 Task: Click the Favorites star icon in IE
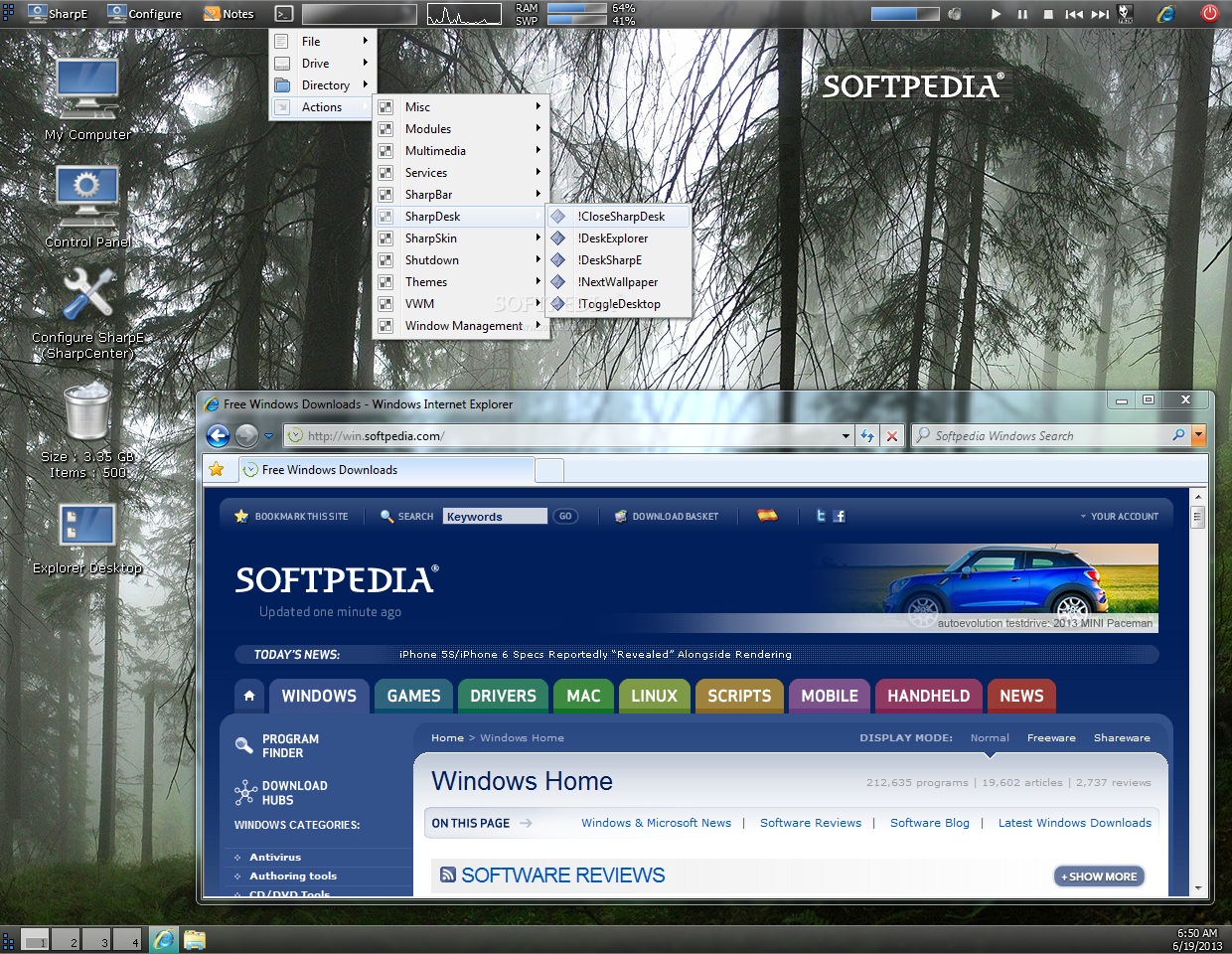click(x=217, y=469)
